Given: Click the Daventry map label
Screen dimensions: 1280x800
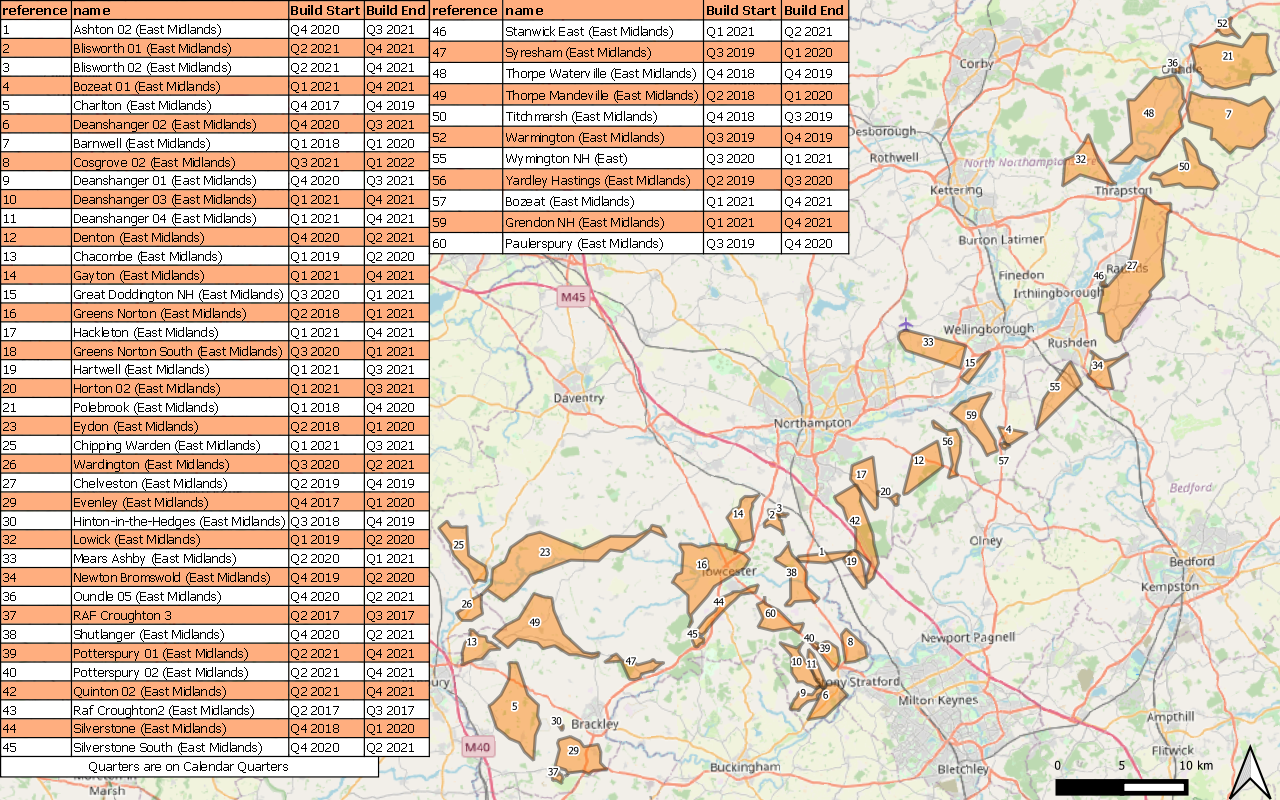Looking at the screenshot, I should [578, 398].
